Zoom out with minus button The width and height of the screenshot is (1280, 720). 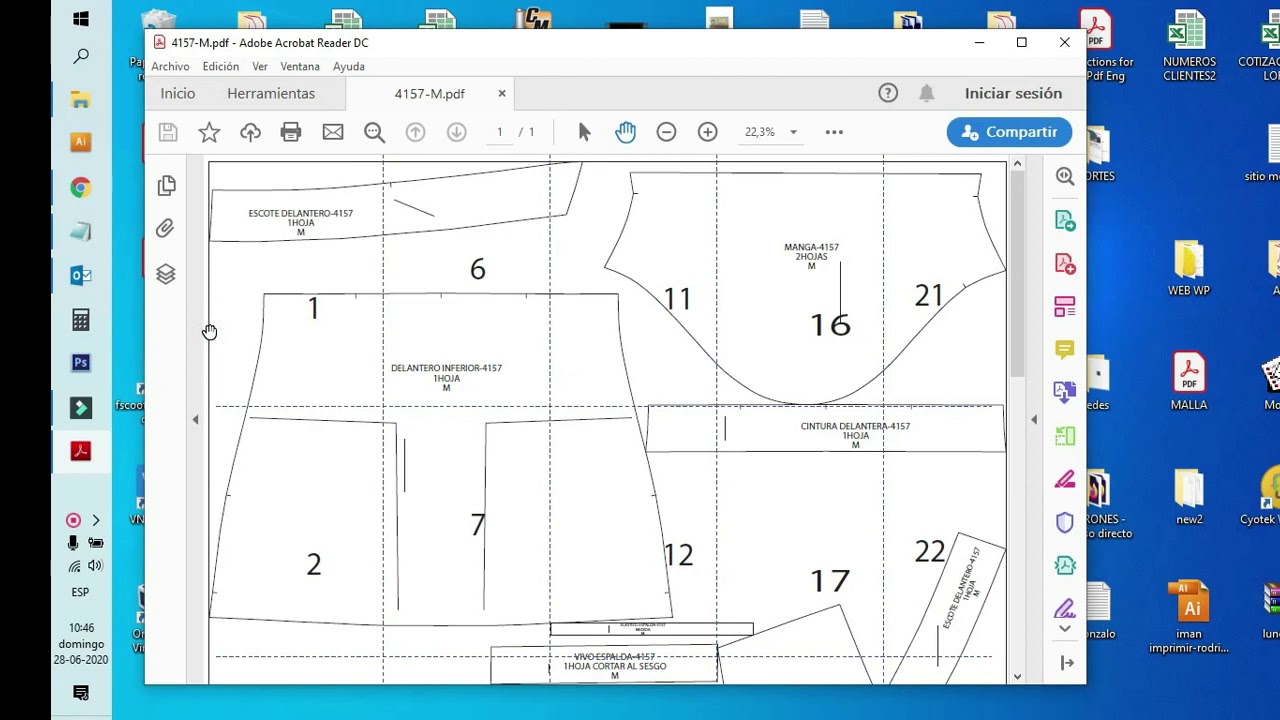pos(666,132)
